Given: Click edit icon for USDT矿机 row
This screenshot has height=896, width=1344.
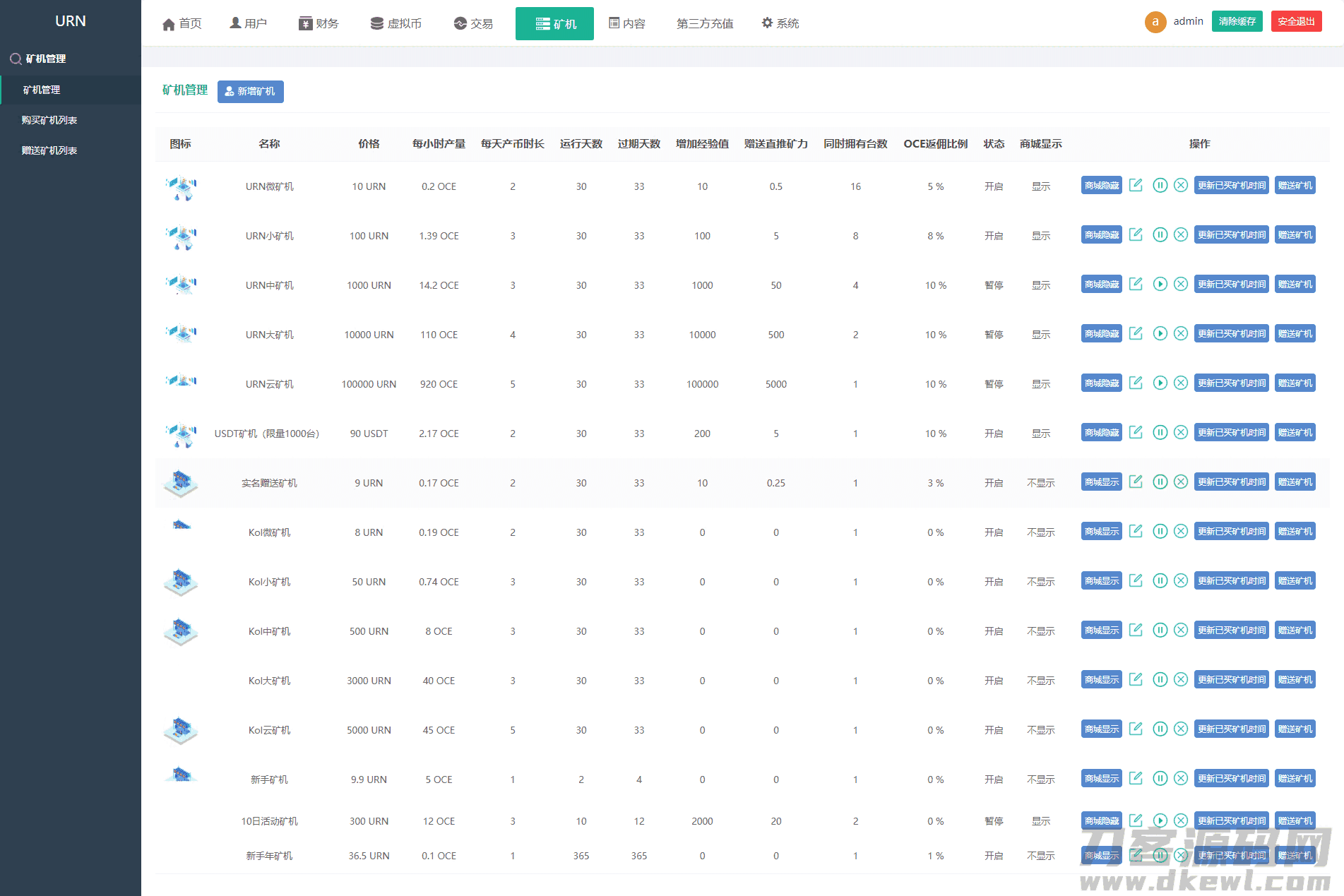Looking at the screenshot, I should pos(1136,433).
